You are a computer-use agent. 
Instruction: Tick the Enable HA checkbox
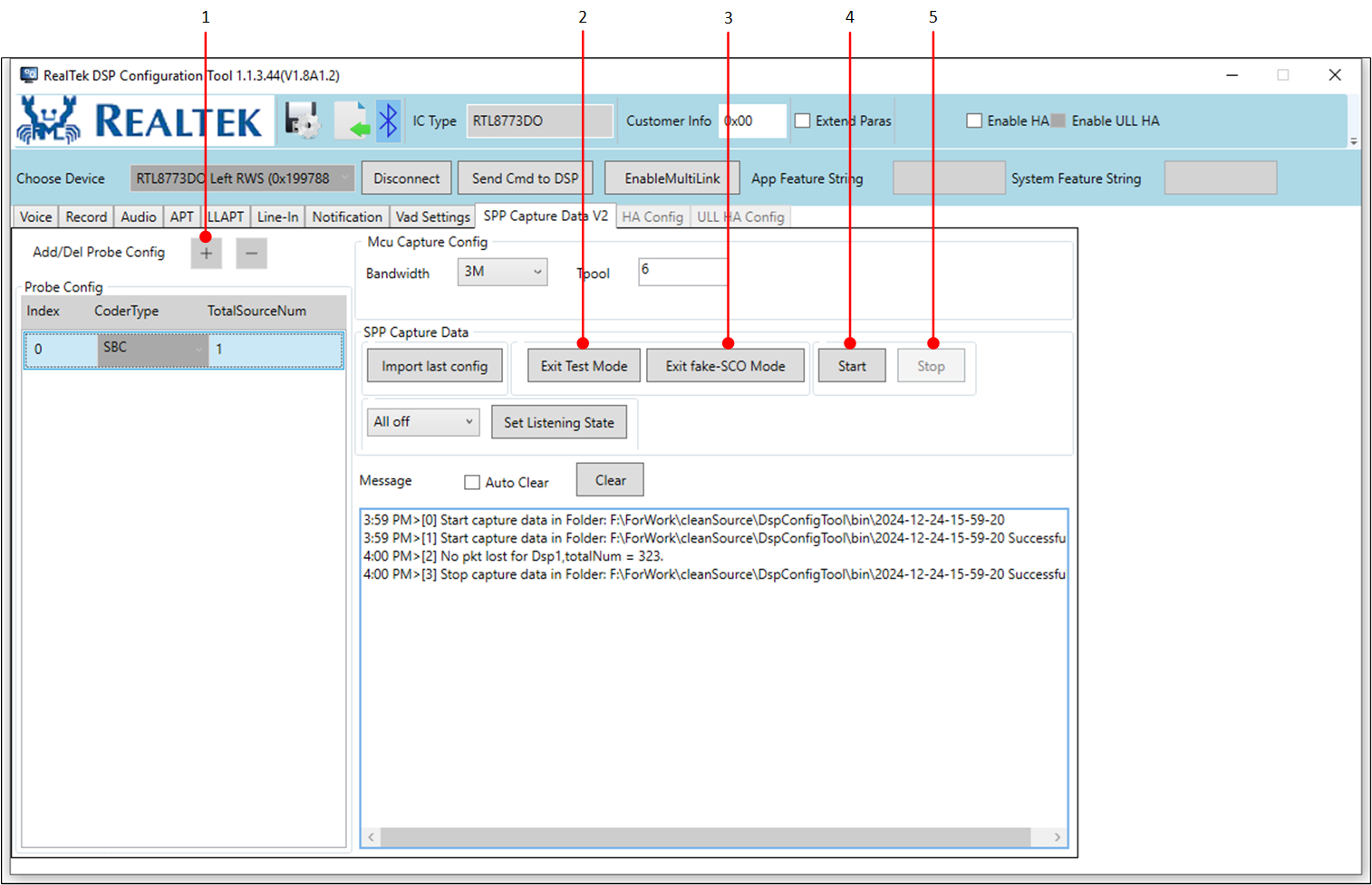(x=974, y=120)
